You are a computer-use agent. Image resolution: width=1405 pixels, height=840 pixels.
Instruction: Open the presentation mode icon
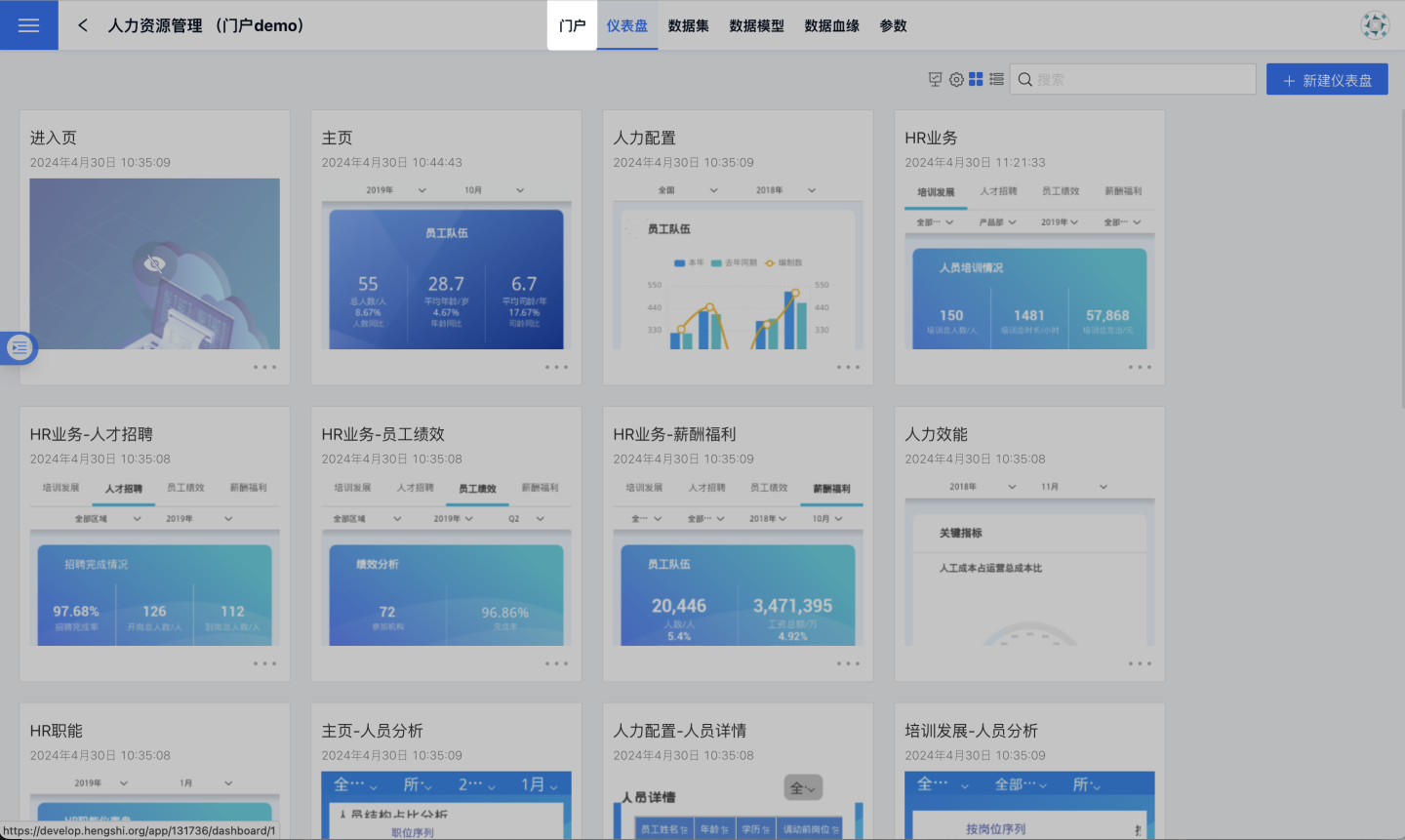coord(936,80)
